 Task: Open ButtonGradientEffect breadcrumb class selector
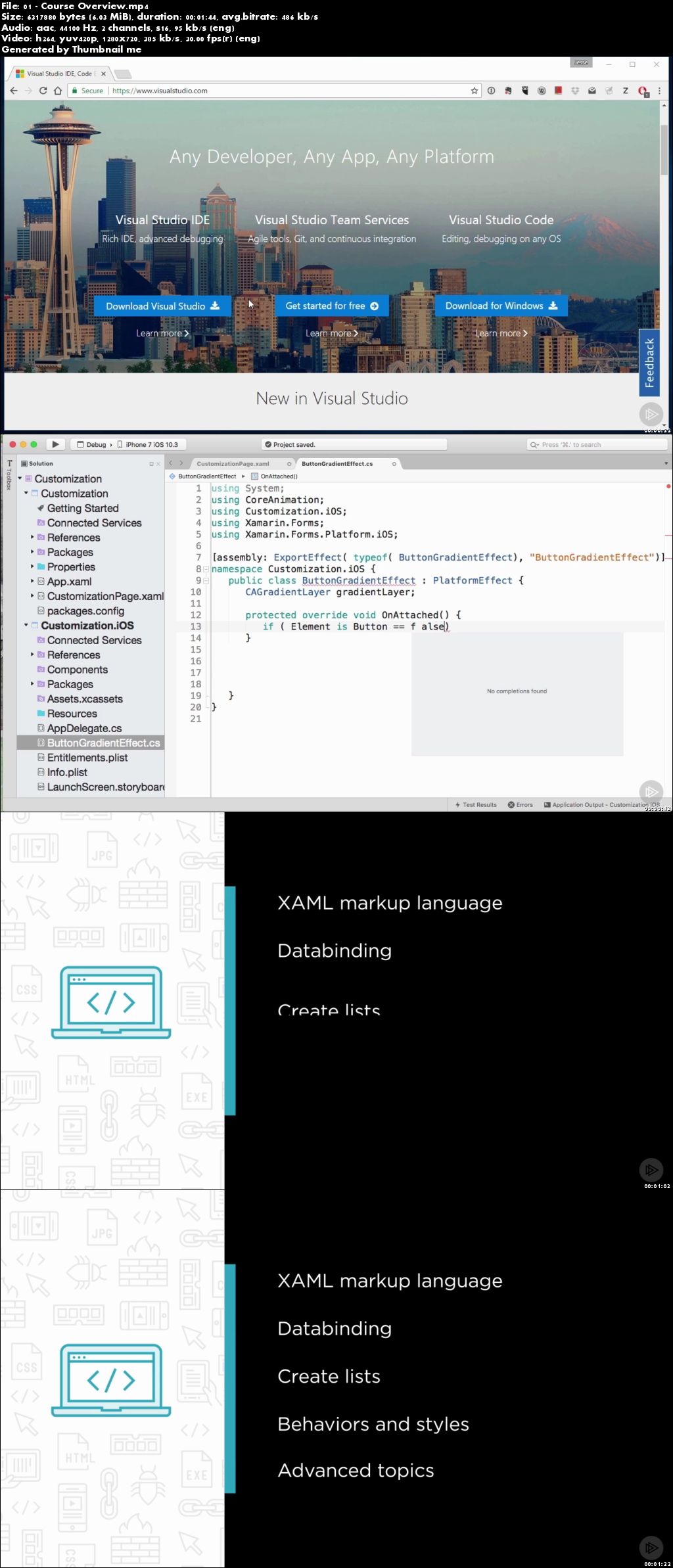click(203, 476)
